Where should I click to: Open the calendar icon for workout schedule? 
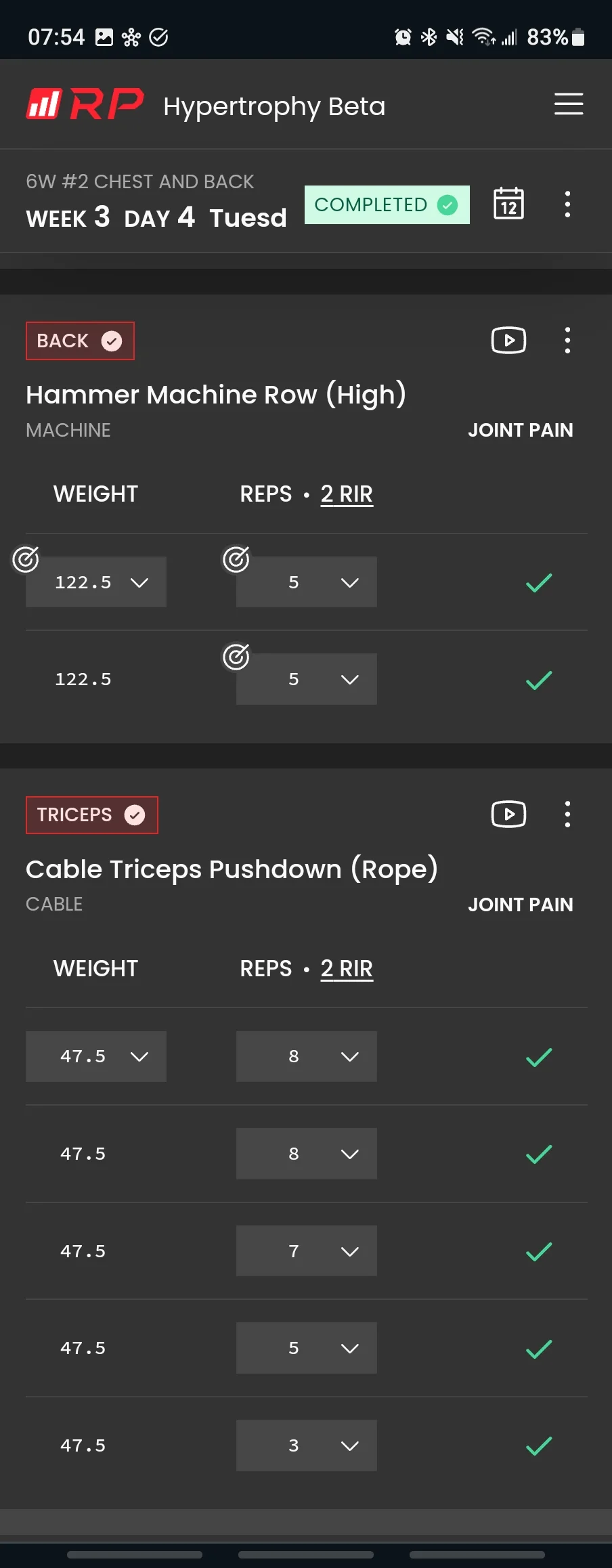point(508,204)
